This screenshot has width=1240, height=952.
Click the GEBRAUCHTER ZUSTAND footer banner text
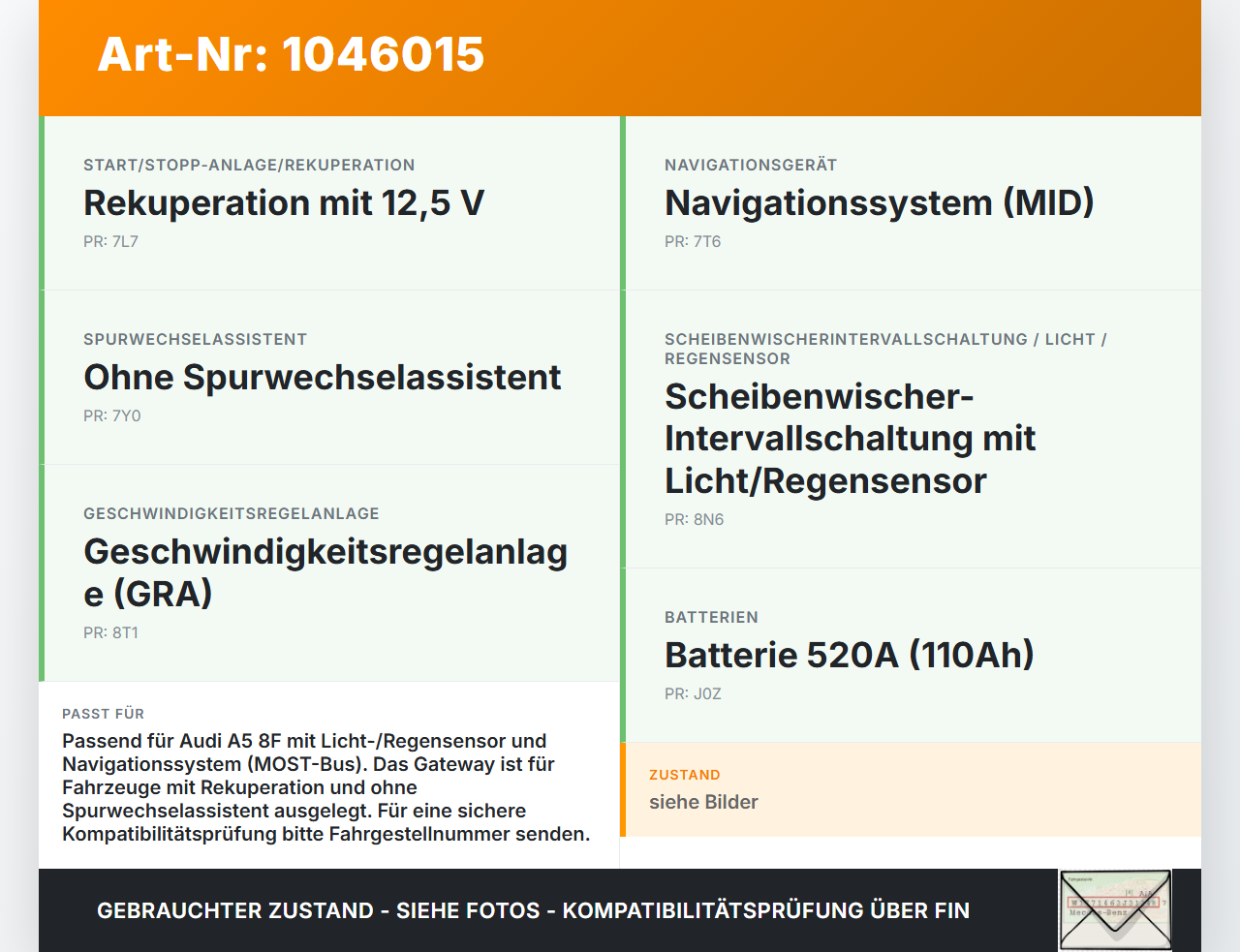click(x=533, y=910)
